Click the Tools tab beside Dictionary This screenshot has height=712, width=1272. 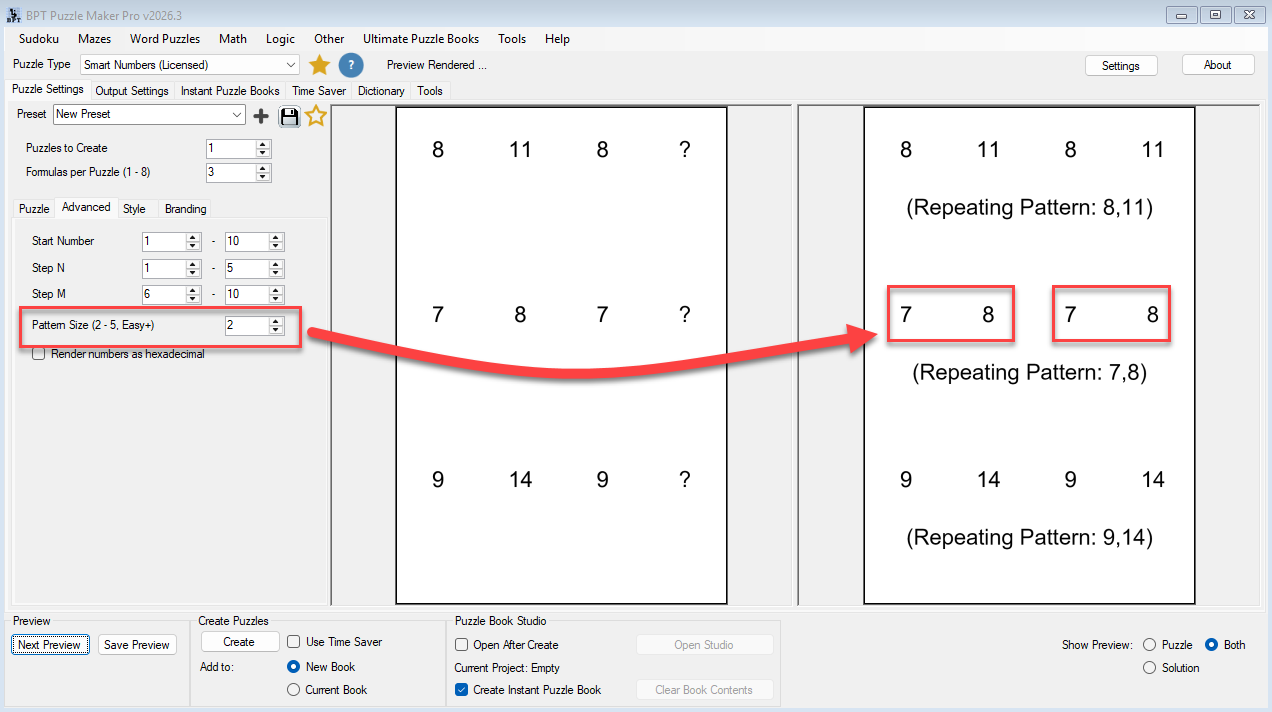pos(430,91)
